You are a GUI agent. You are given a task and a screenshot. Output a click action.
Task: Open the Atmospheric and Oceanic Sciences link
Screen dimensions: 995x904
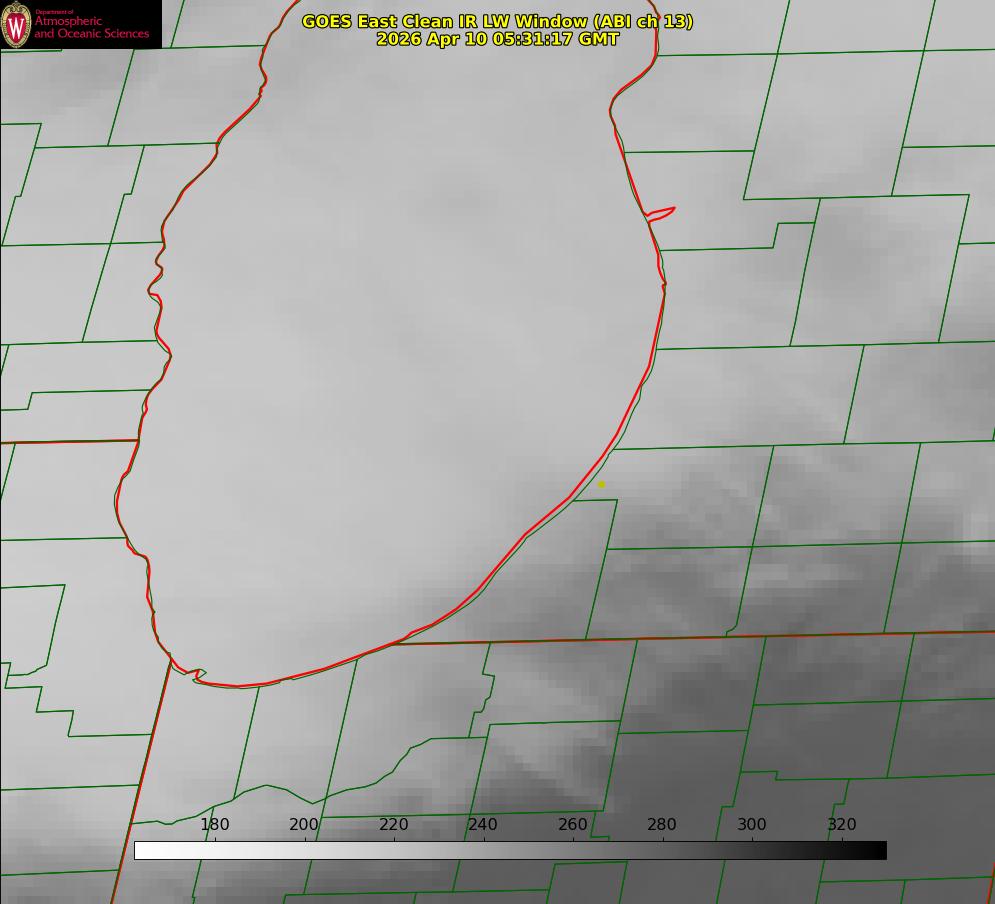(91, 27)
